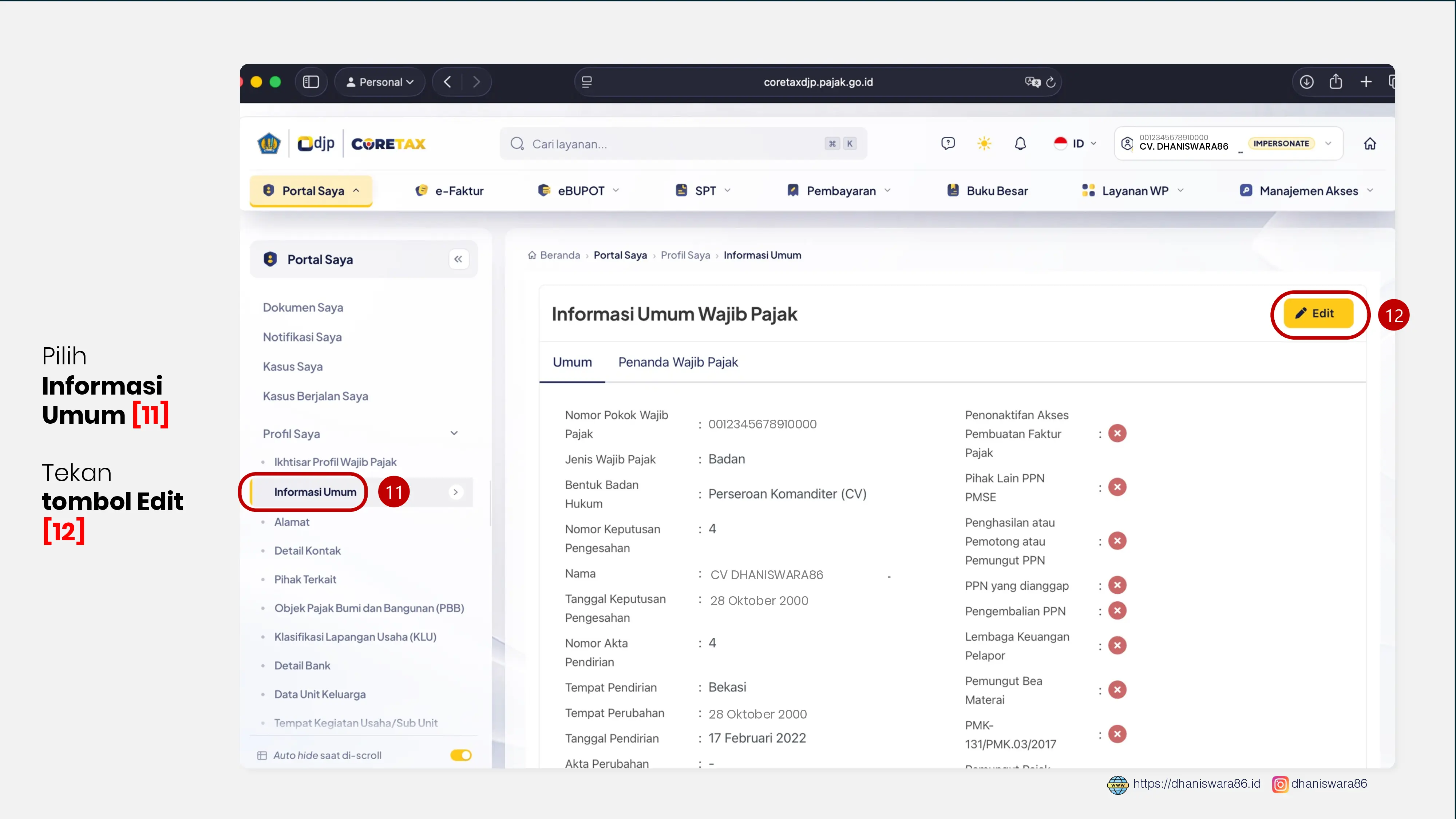Collapse sidebar with double-chevron icon
The width and height of the screenshot is (1456, 819).
click(x=458, y=259)
